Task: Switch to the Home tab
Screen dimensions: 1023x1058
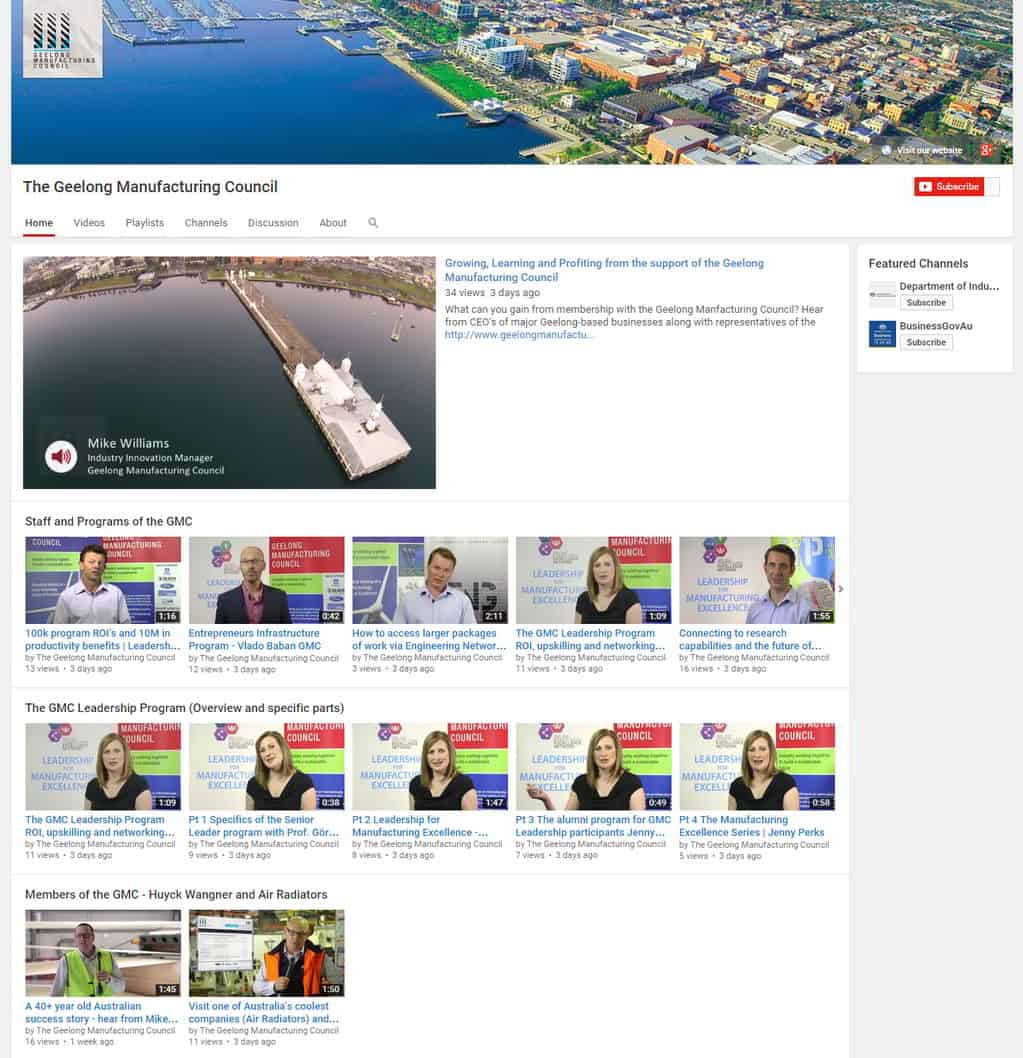Action: (x=39, y=223)
